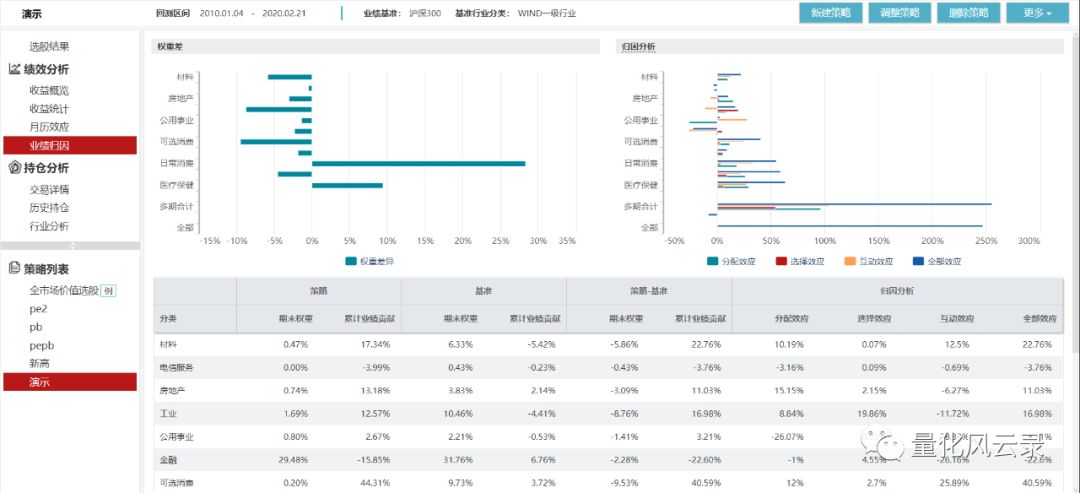Click the 分类 column header in table
Viewport: 1080px width, 493px height.
point(168,318)
